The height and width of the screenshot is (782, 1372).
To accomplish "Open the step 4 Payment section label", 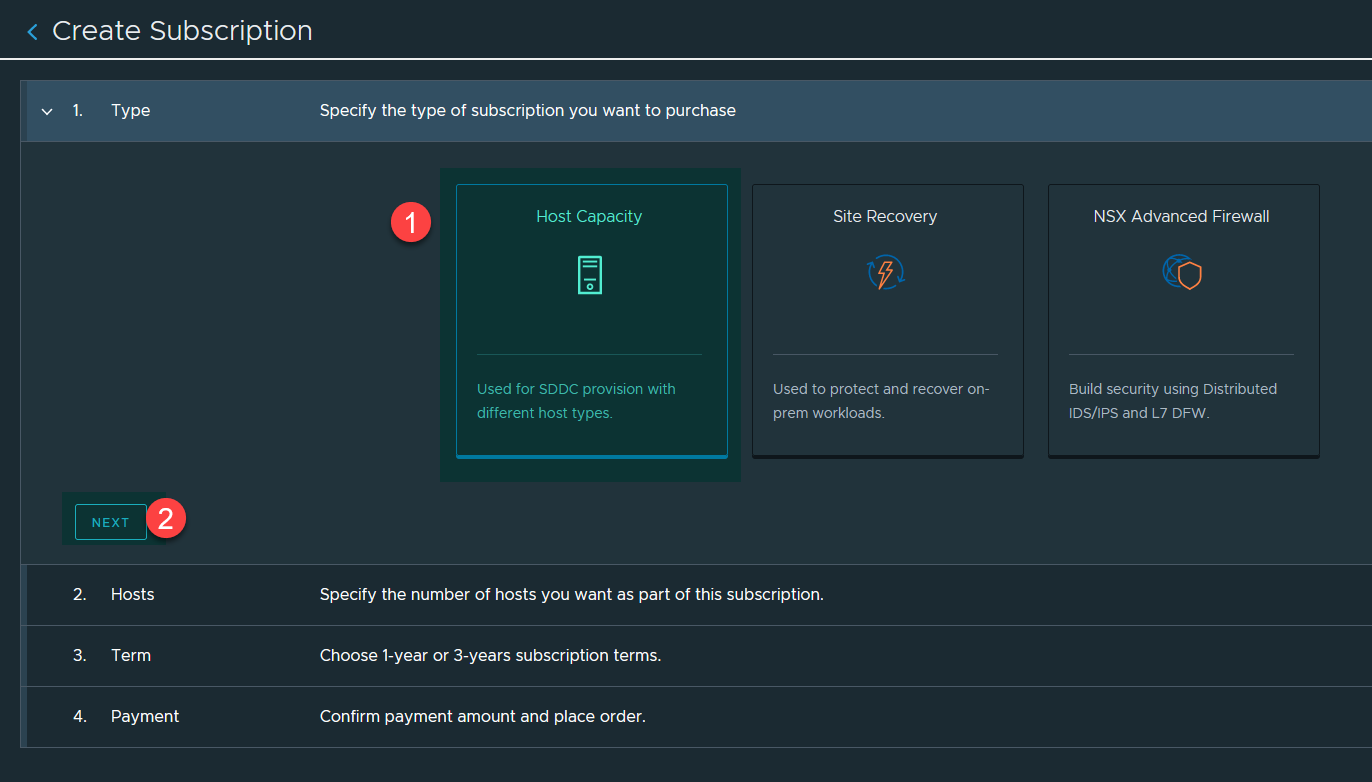I will 145,717.
